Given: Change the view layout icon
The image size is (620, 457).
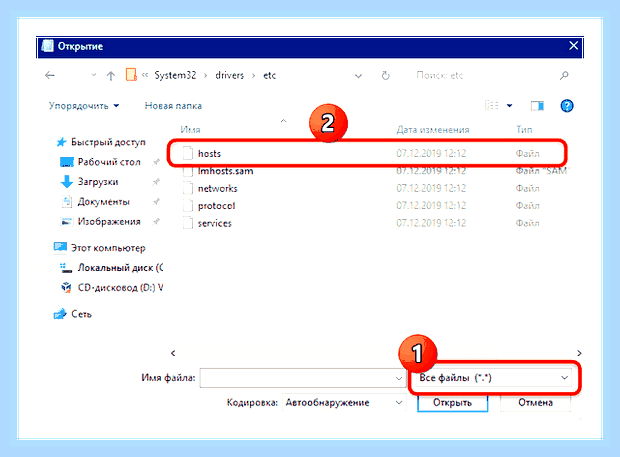Looking at the screenshot, I should (491, 106).
